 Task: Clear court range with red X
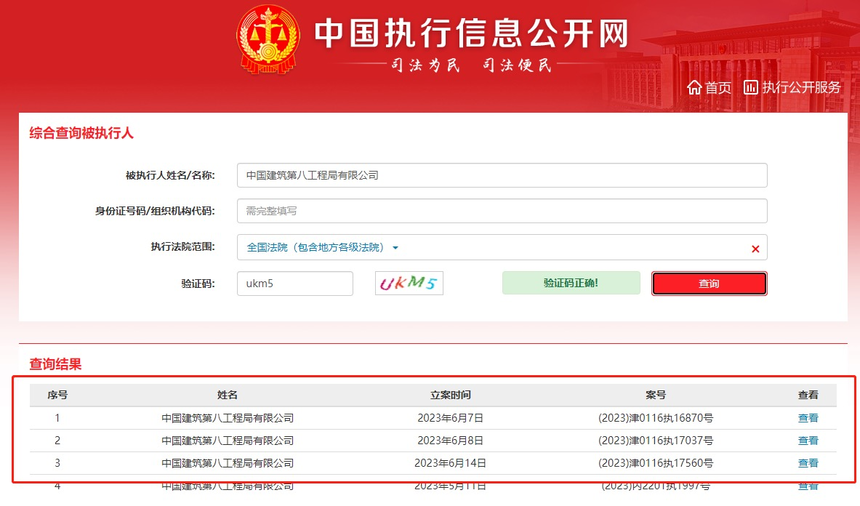tap(755, 249)
